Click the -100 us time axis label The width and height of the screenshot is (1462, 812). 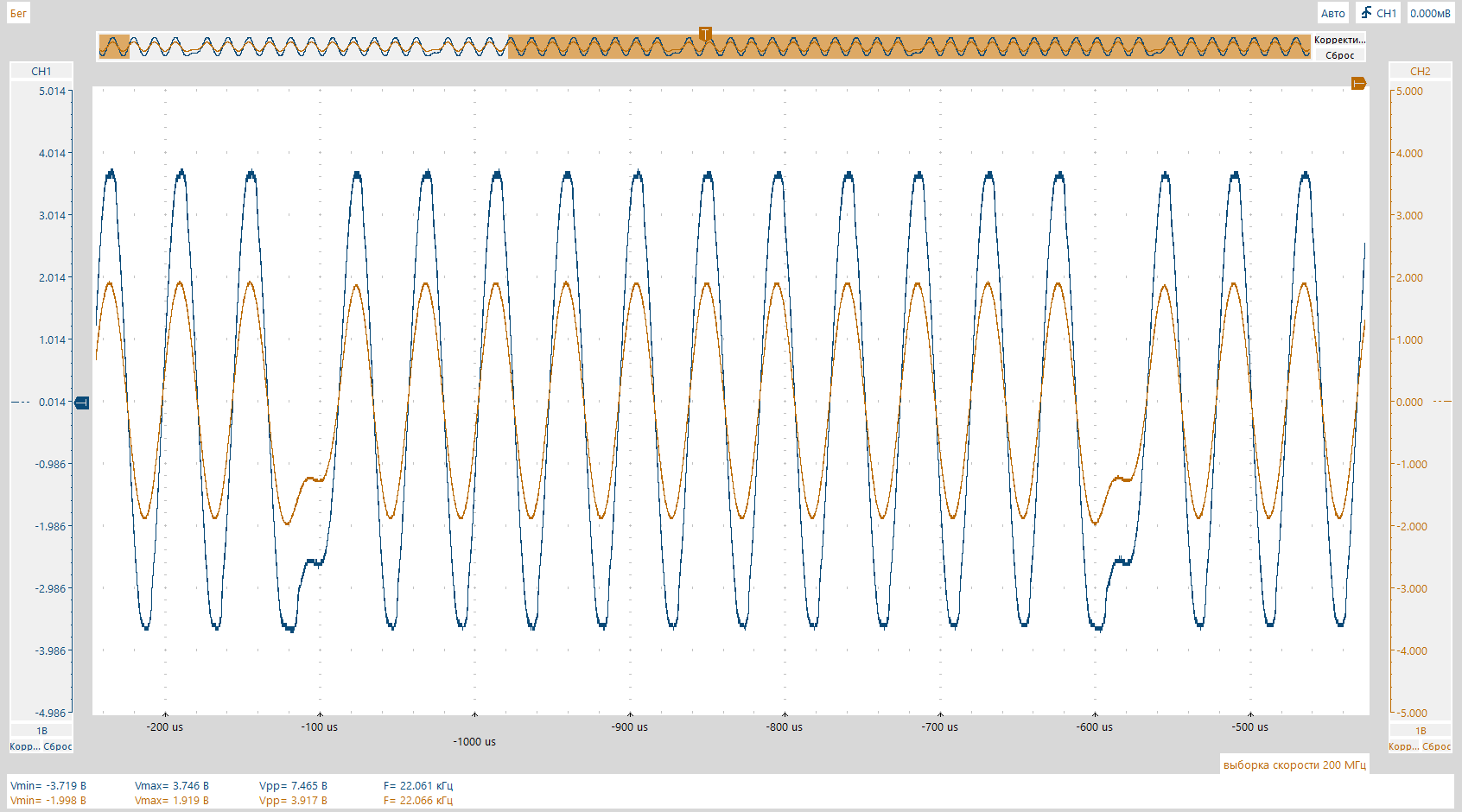click(x=320, y=726)
